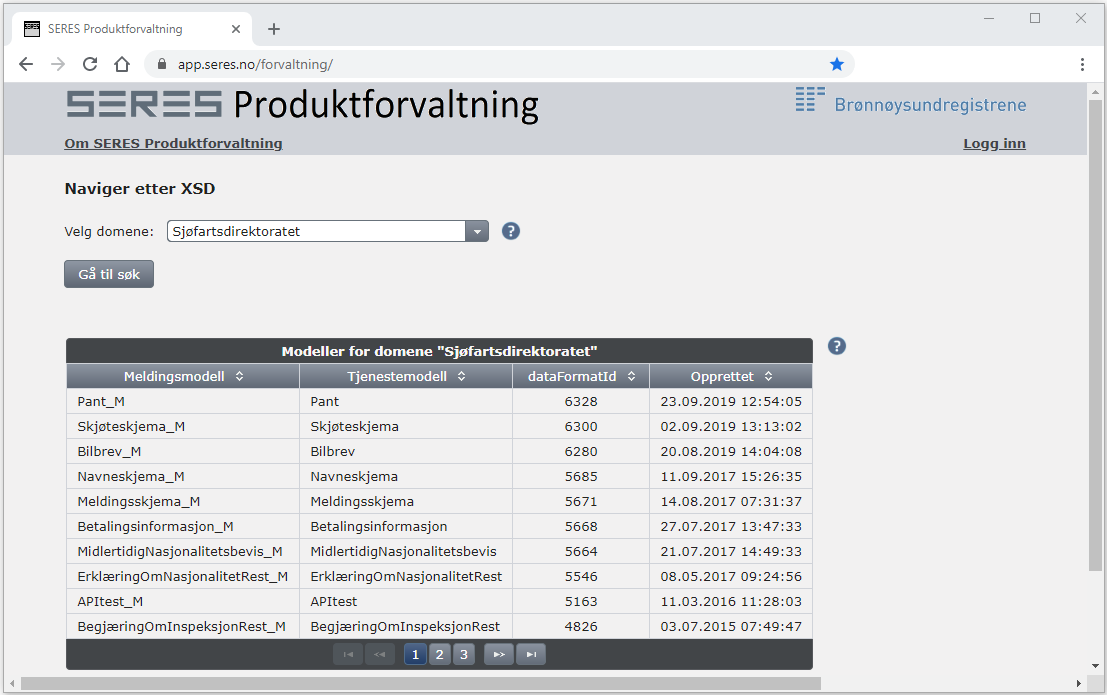Click the SERES Produktforvaltning header logo
The height and width of the screenshot is (695, 1107).
(302, 105)
